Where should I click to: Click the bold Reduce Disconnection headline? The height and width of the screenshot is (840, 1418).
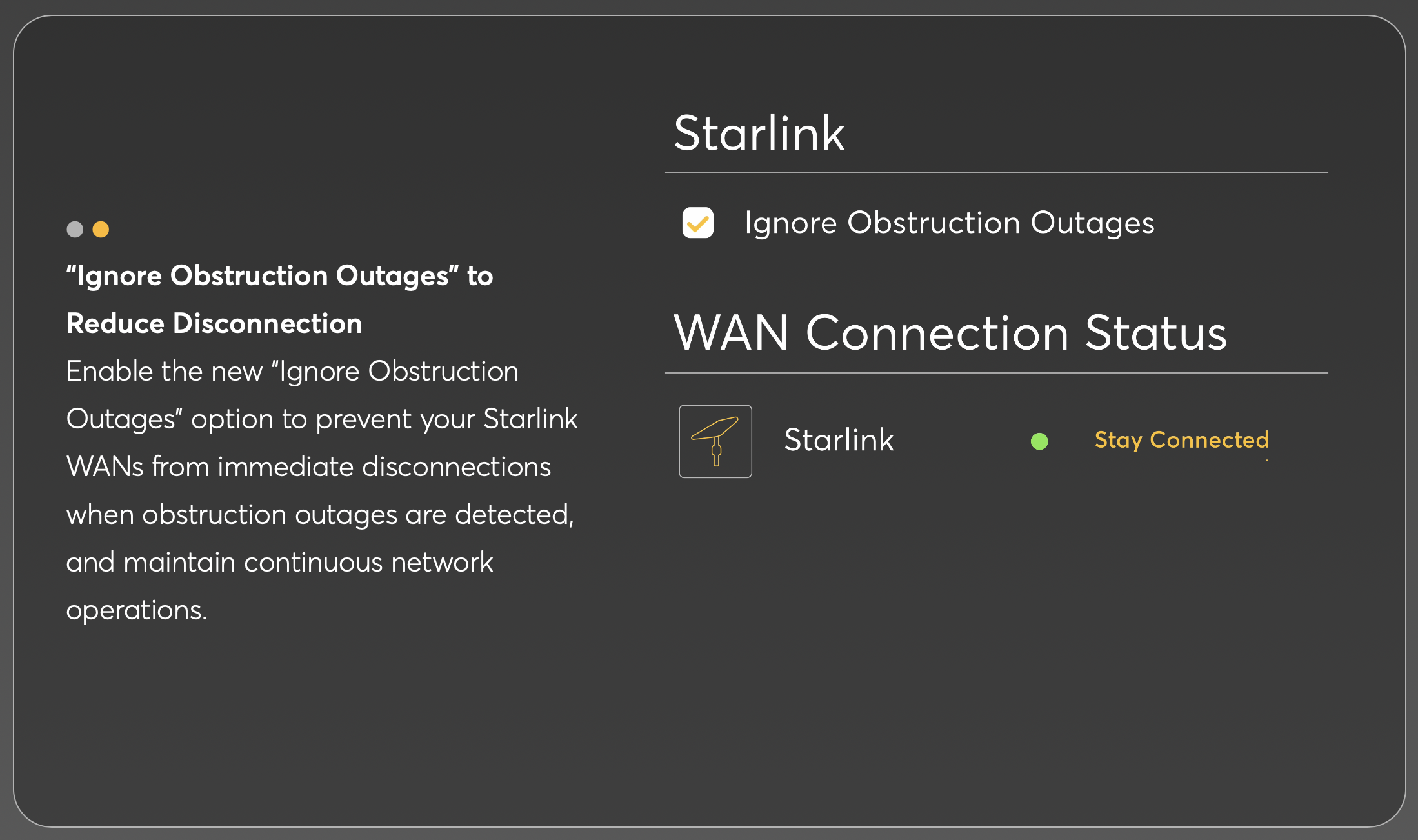(214, 323)
